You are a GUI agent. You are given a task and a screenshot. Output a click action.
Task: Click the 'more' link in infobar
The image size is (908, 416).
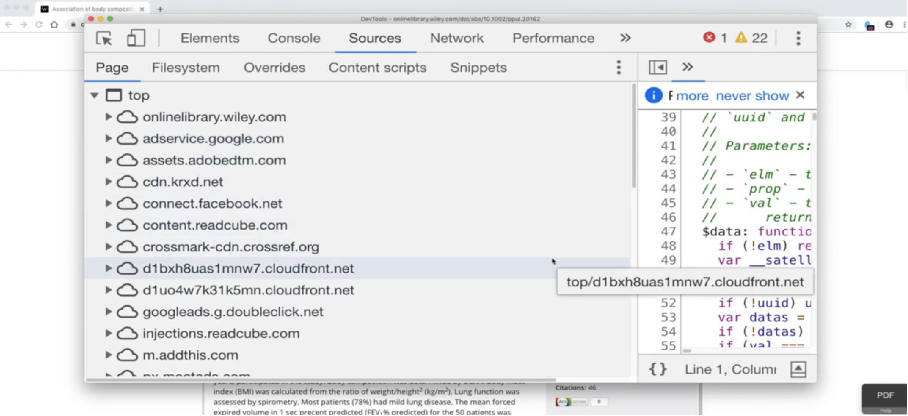pos(692,96)
